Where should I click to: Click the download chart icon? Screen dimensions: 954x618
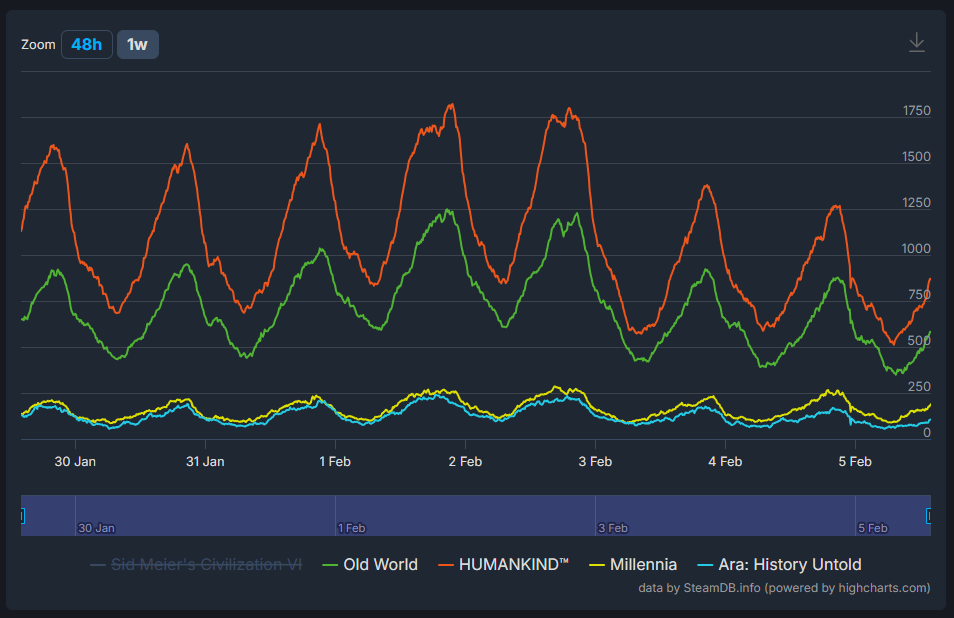coord(916,42)
